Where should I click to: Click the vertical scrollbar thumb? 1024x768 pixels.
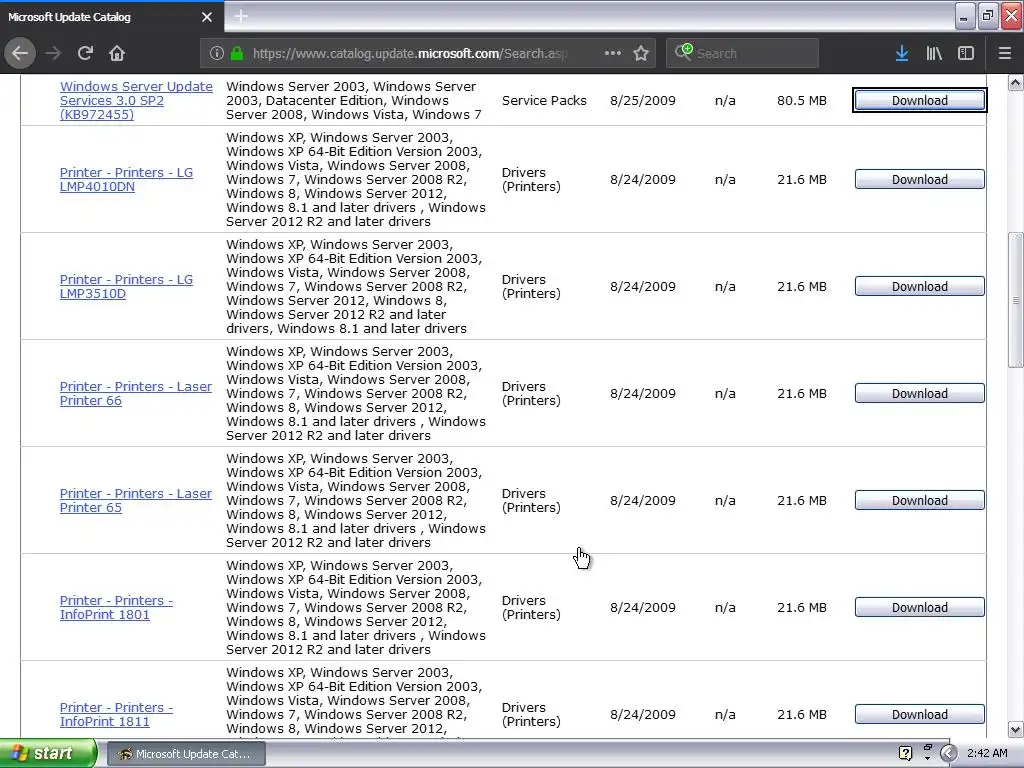pyautogui.click(x=1016, y=300)
